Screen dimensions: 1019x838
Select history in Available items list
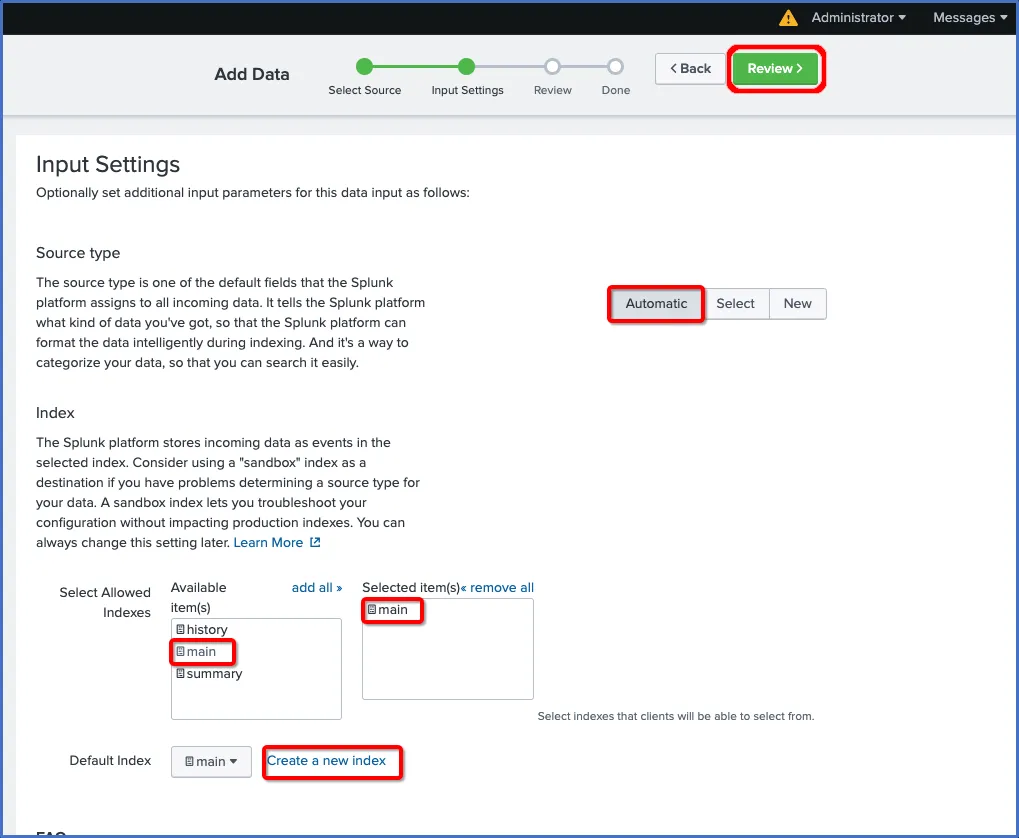pos(202,629)
